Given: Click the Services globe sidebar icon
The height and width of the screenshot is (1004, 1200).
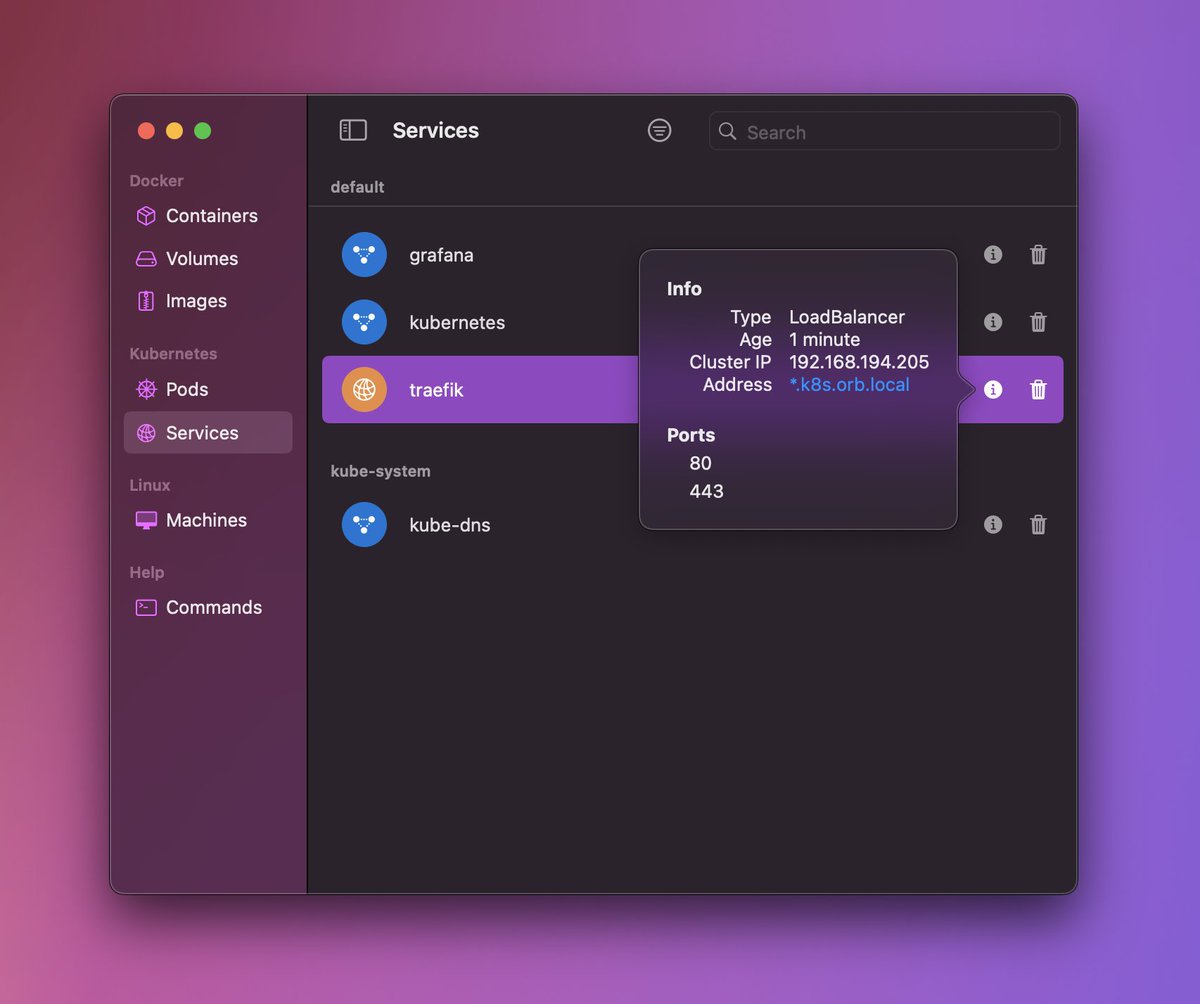Looking at the screenshot, I should click(x=146, y=433).
